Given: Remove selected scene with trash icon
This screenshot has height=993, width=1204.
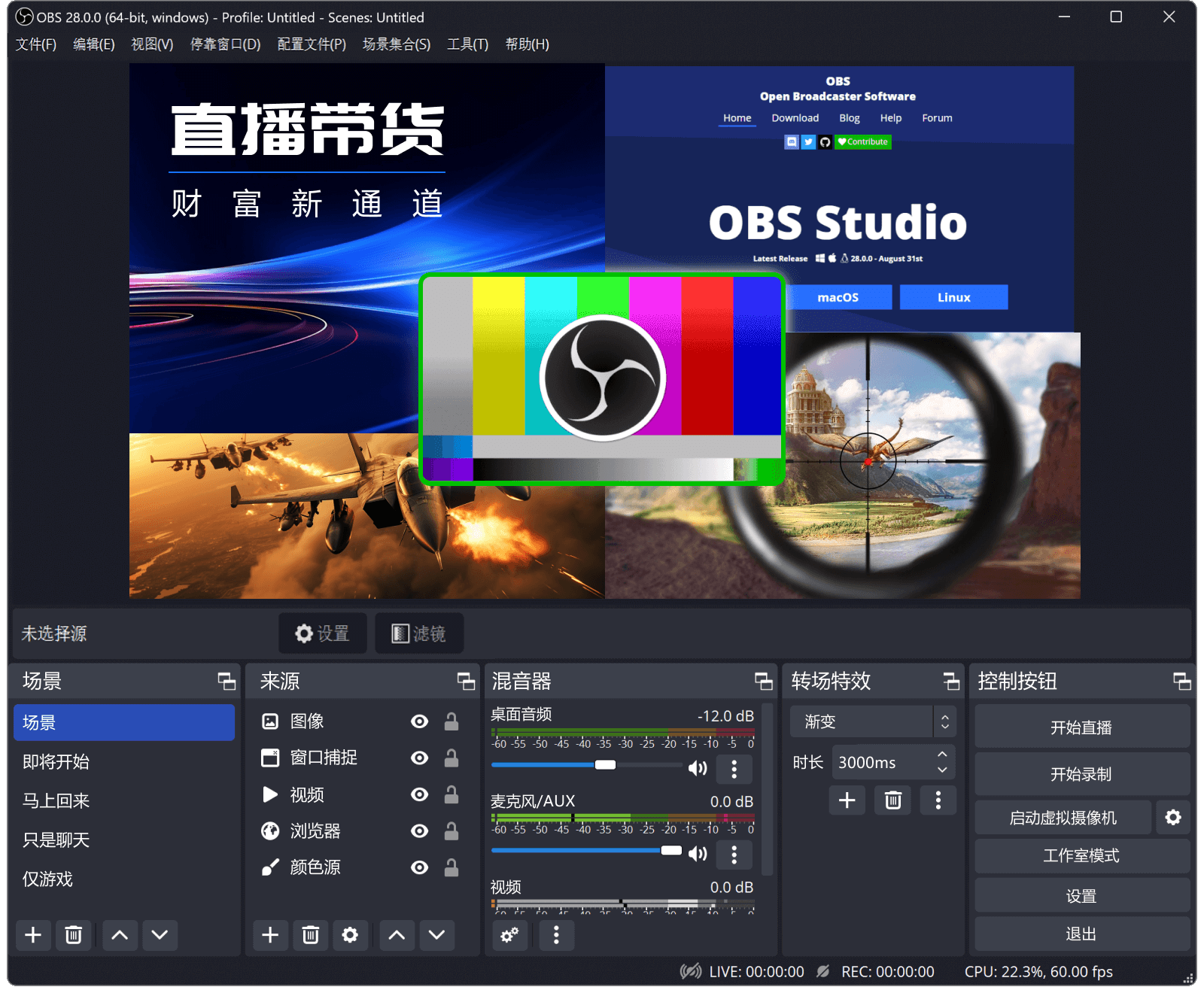Looking at the screenshot, I should (73, 935).
